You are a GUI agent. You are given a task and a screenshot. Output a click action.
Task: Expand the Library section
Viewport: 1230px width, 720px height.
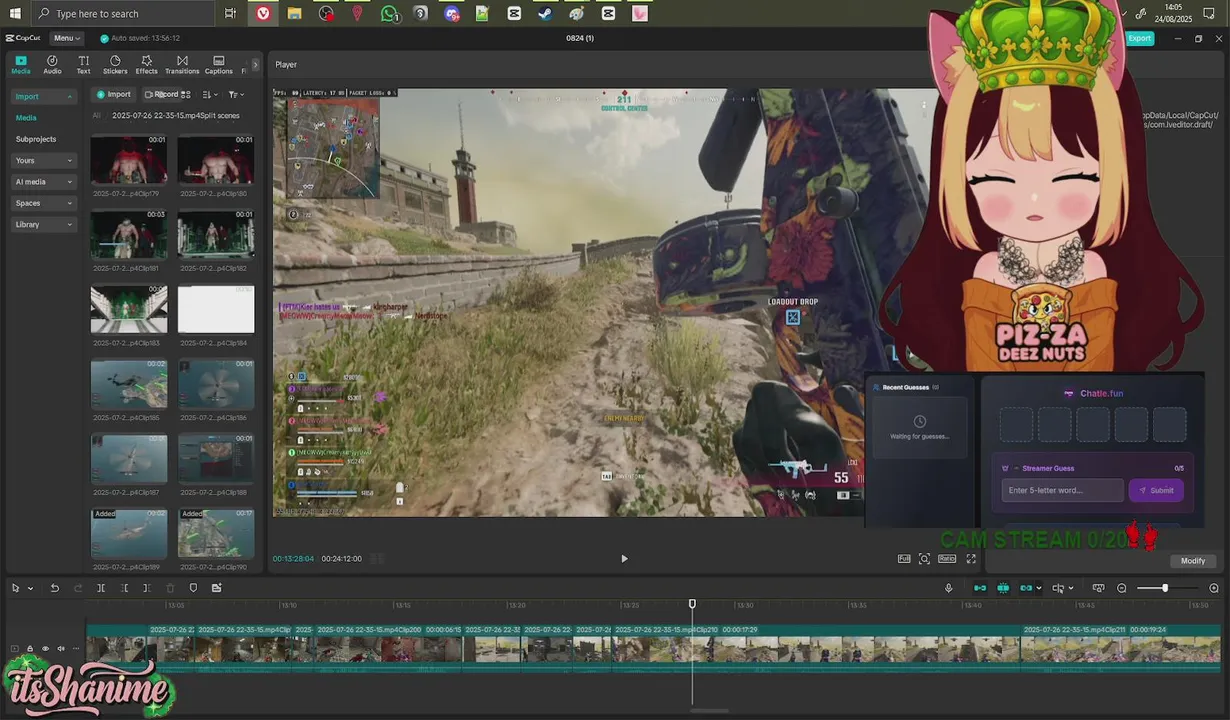click(44, 224)
